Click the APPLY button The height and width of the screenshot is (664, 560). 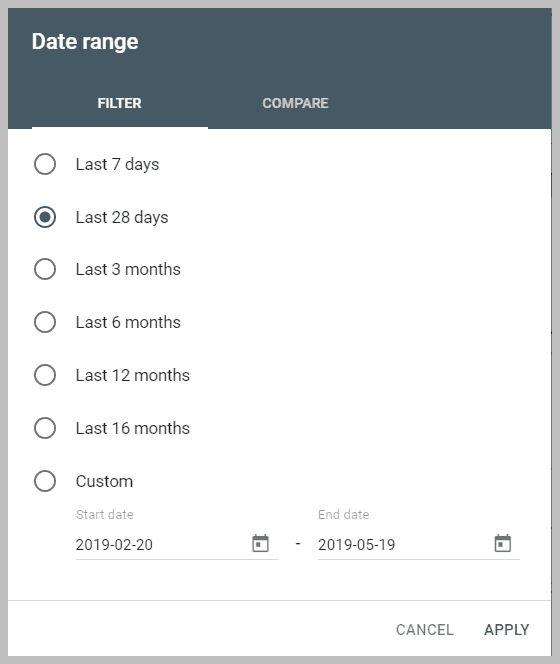click(507, 630)
